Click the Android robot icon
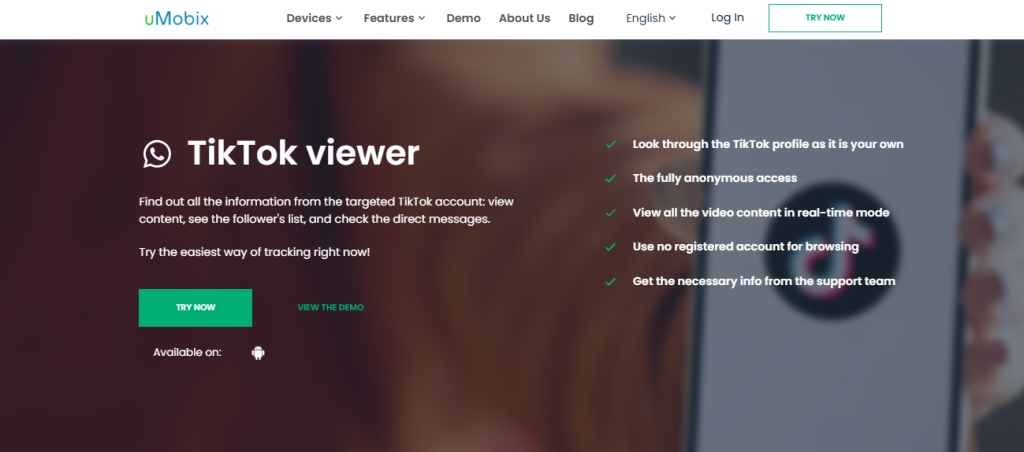The height and width of the screenshot is (452, 1024). click(258, 352)
